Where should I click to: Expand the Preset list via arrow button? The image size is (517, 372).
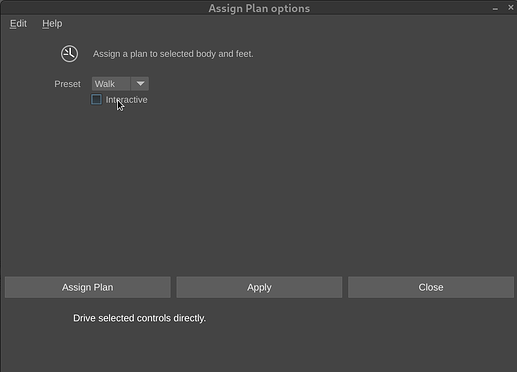pos(140,84)
